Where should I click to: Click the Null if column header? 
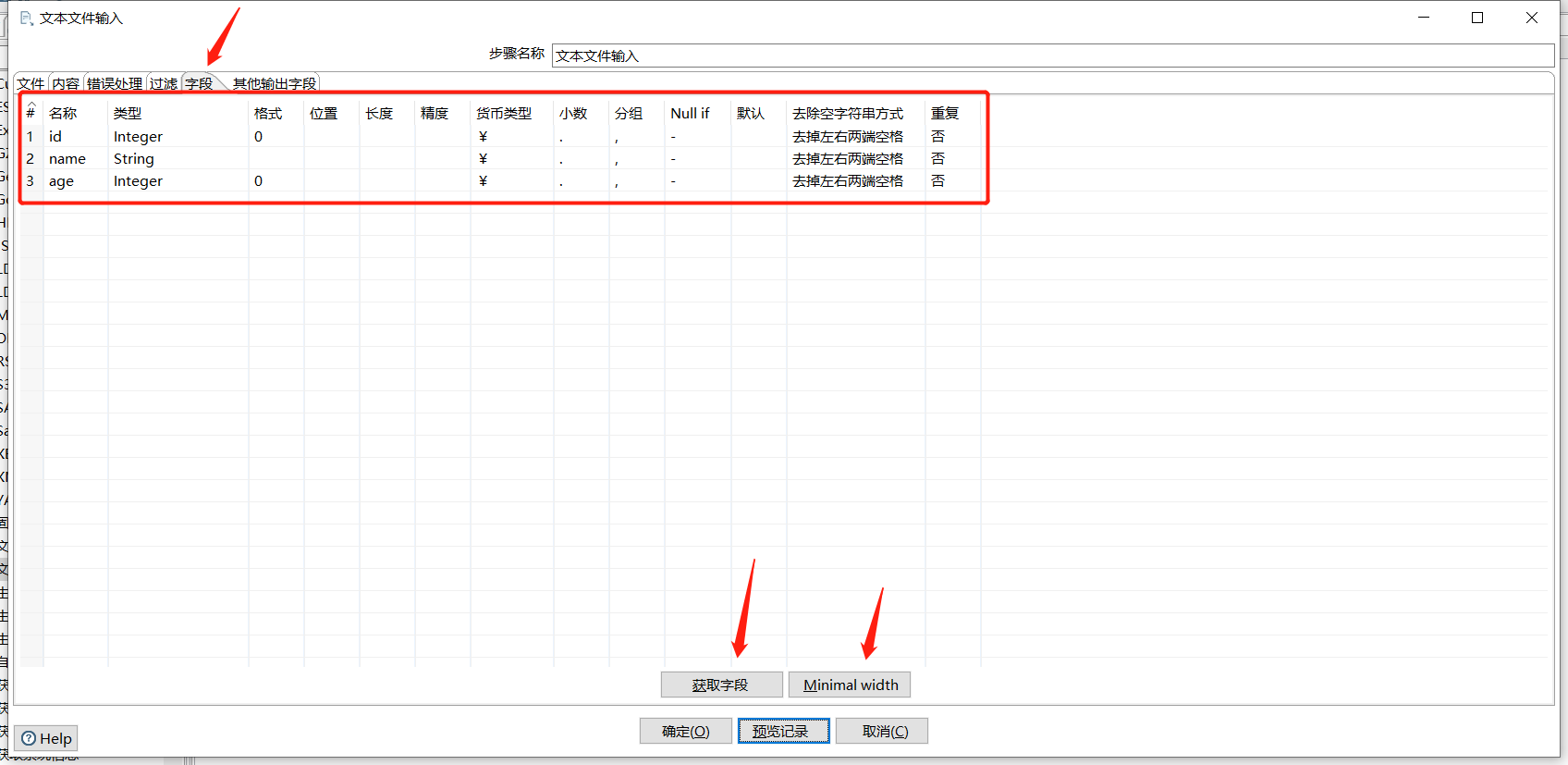click(698, 113)
